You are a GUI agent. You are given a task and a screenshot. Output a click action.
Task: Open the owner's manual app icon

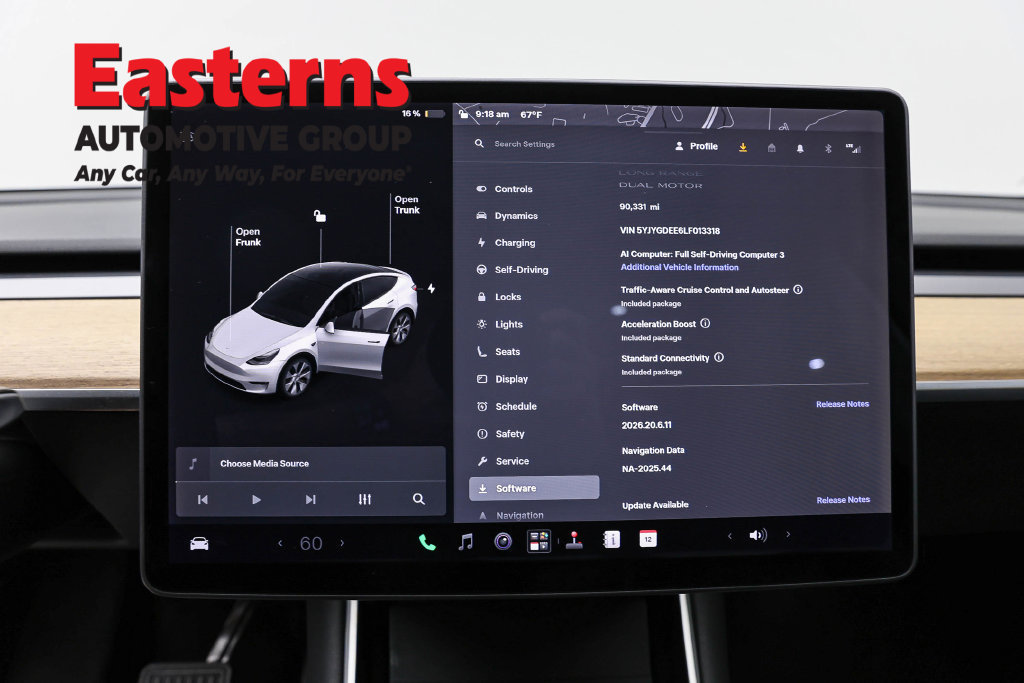[x=612, y=540]
